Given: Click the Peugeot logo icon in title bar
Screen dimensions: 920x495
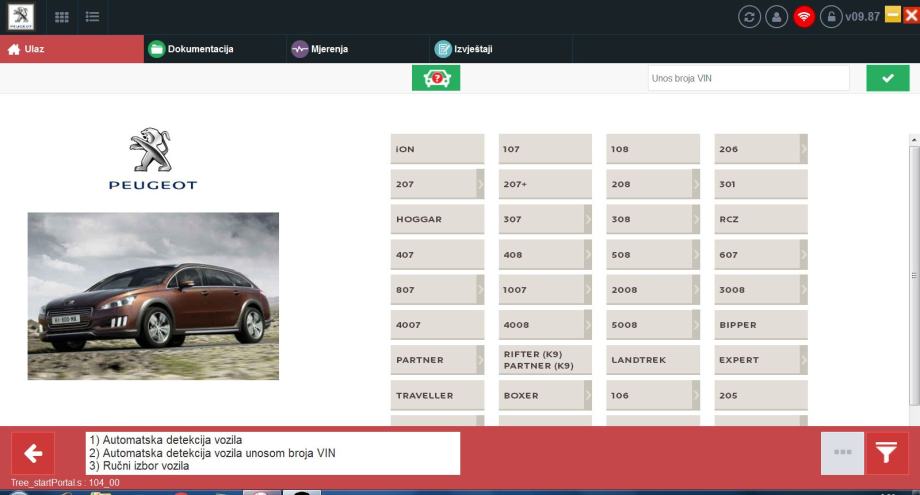Looking at the screenshot, I should [x=21, y=16].
